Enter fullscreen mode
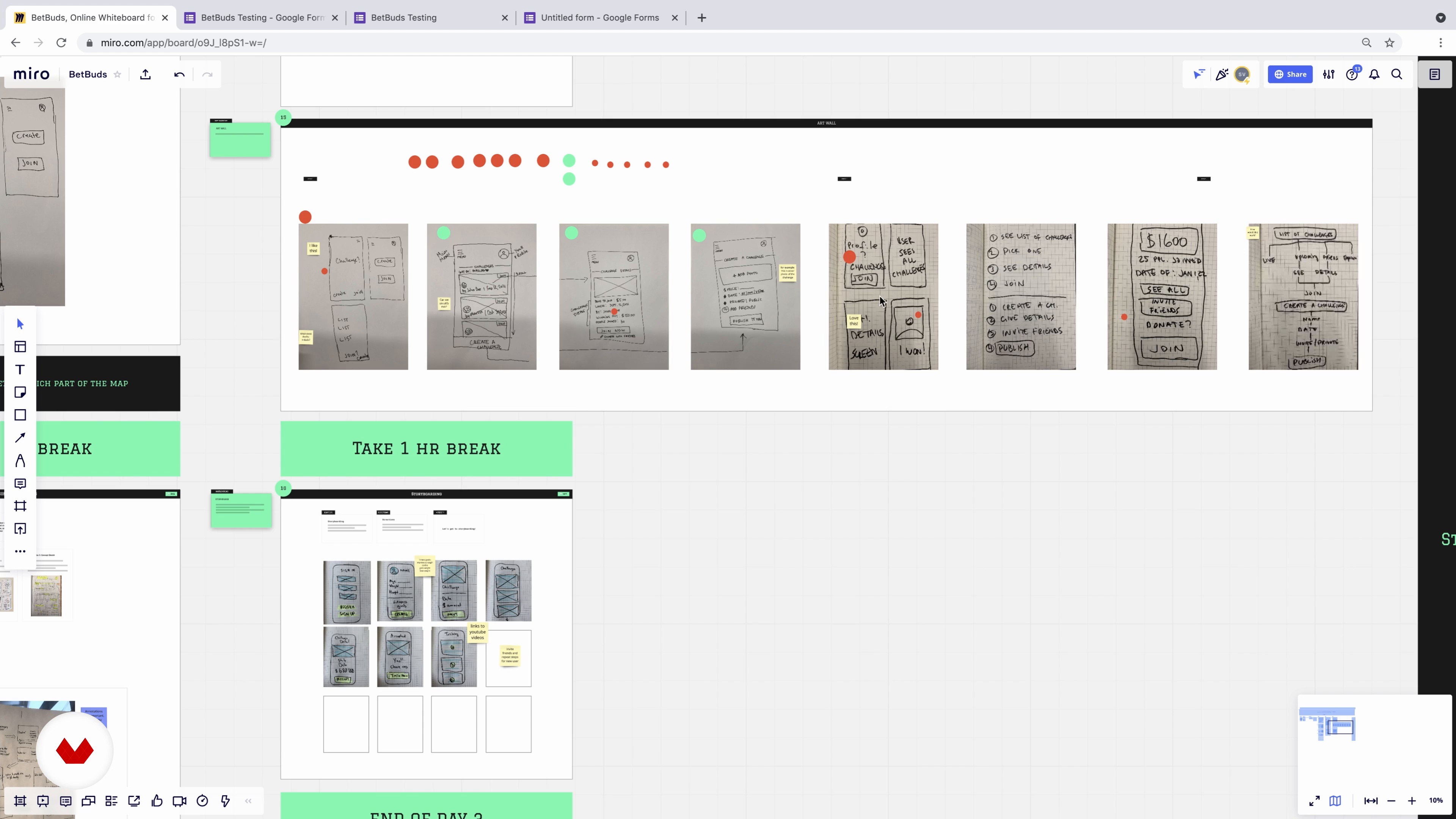This screenshot has height=819, width=1456. [x=1315, y=801]
